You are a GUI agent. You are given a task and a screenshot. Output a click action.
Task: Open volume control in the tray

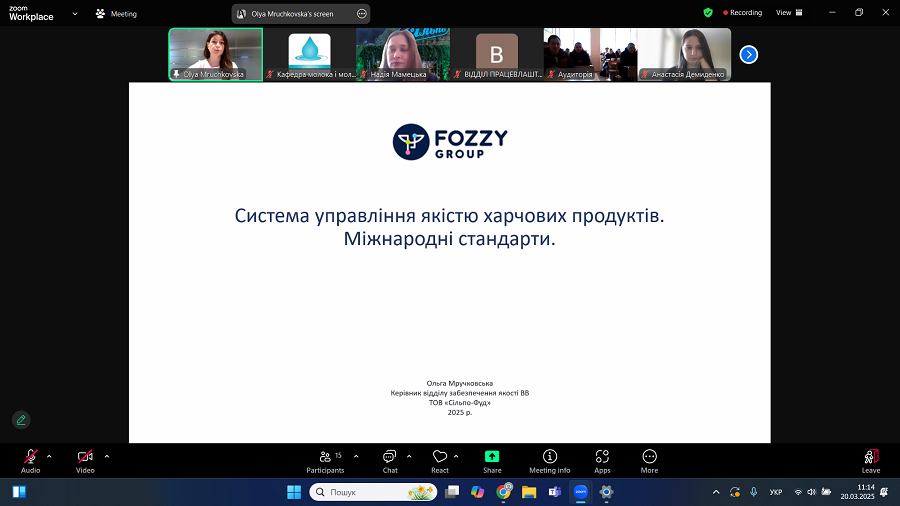[x=812, y=492]
